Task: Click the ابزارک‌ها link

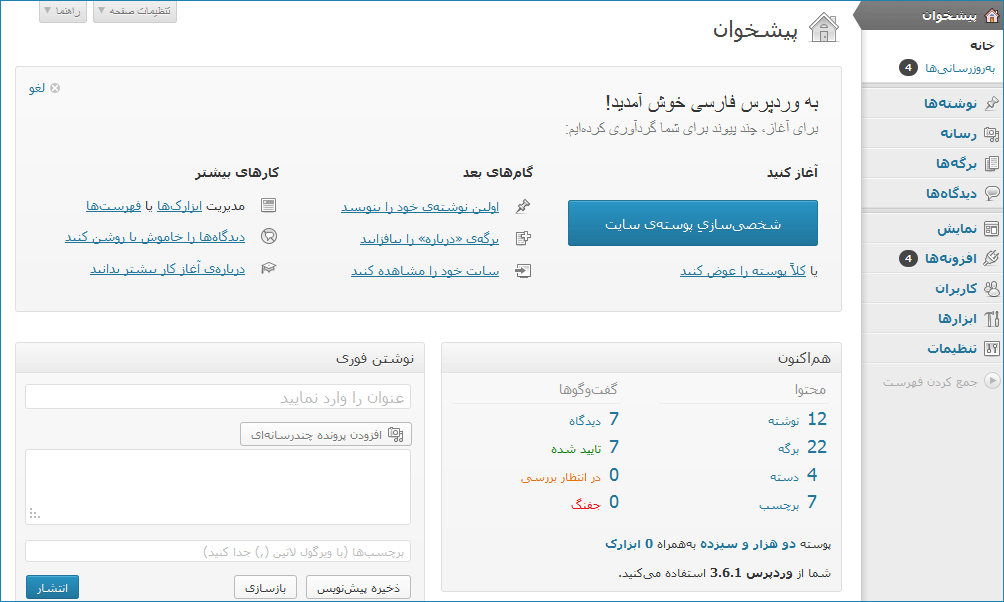Action: click(179, 206)
